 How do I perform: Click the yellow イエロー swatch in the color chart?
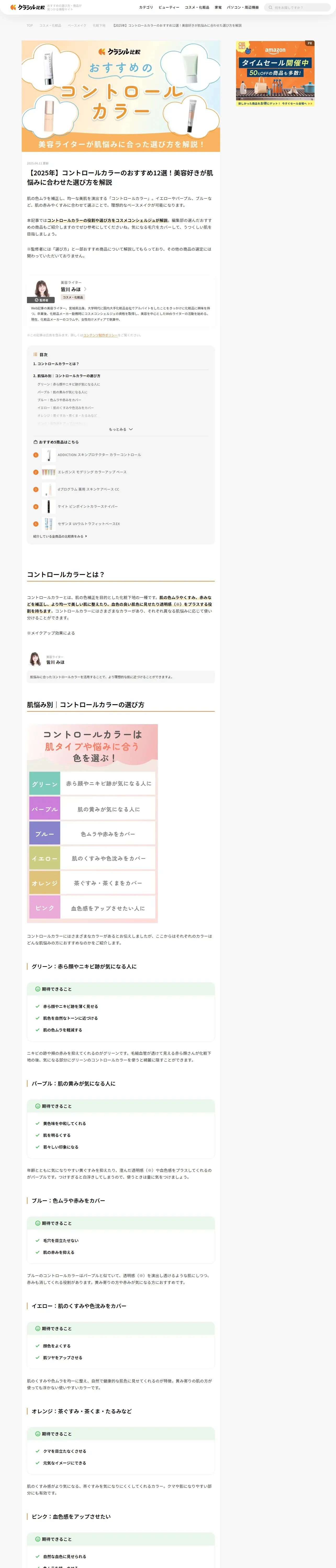point(44,858)
